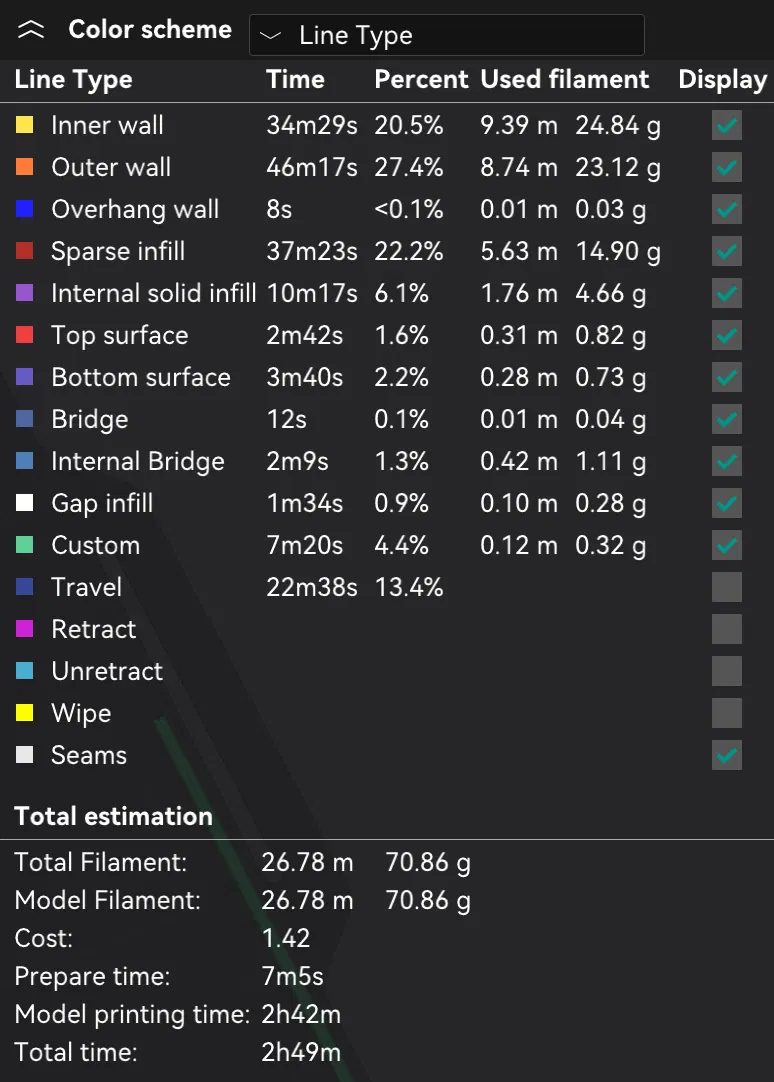Enable the Unretract display checkbox
Screen dimensions: 774x1082
click(727, 672)
